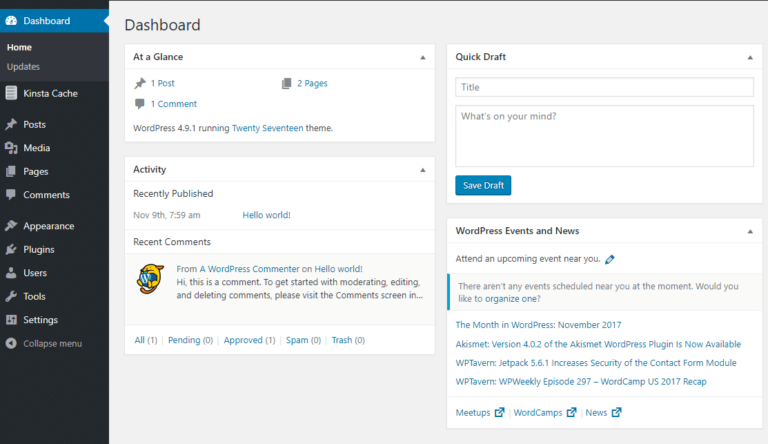This screenshot has width=768, height=444.
Task: Click the Users person icon
Action: coord(11,273)
